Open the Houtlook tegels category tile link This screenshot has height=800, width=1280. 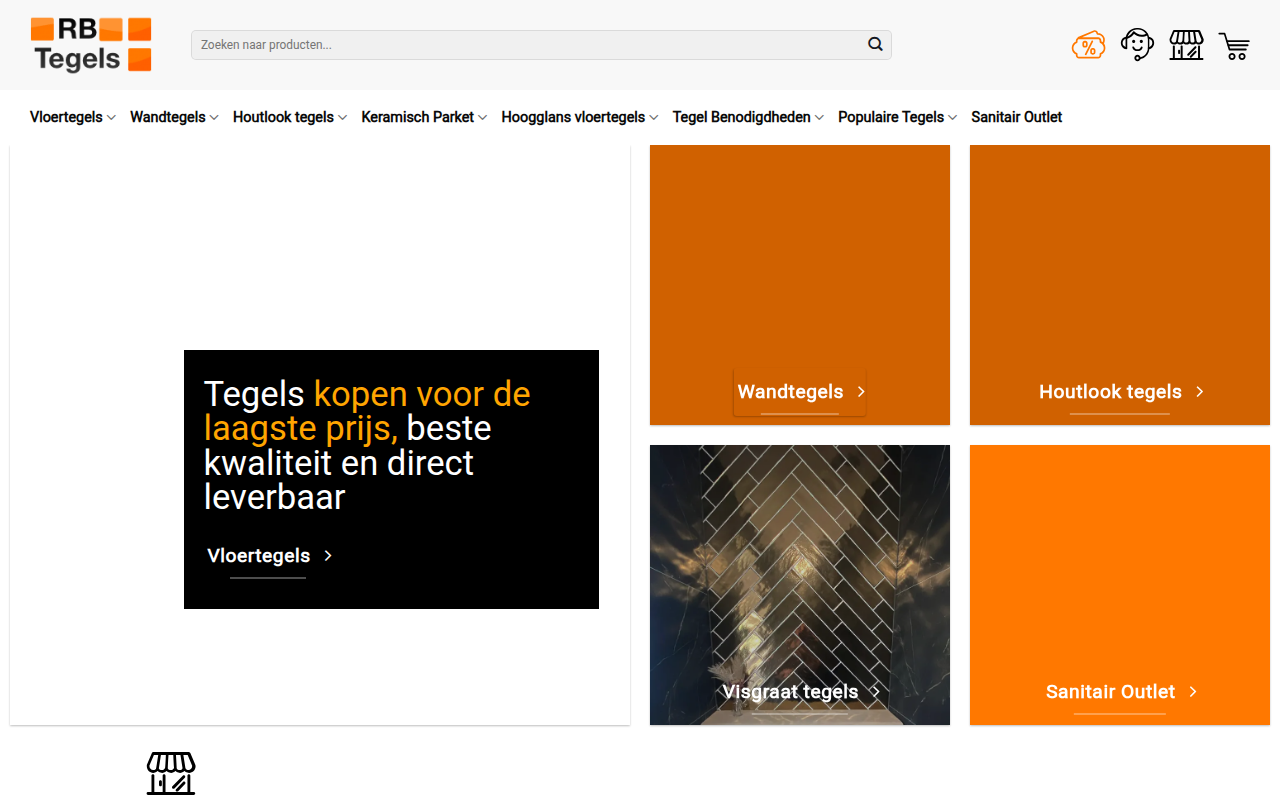(1110, 392)
